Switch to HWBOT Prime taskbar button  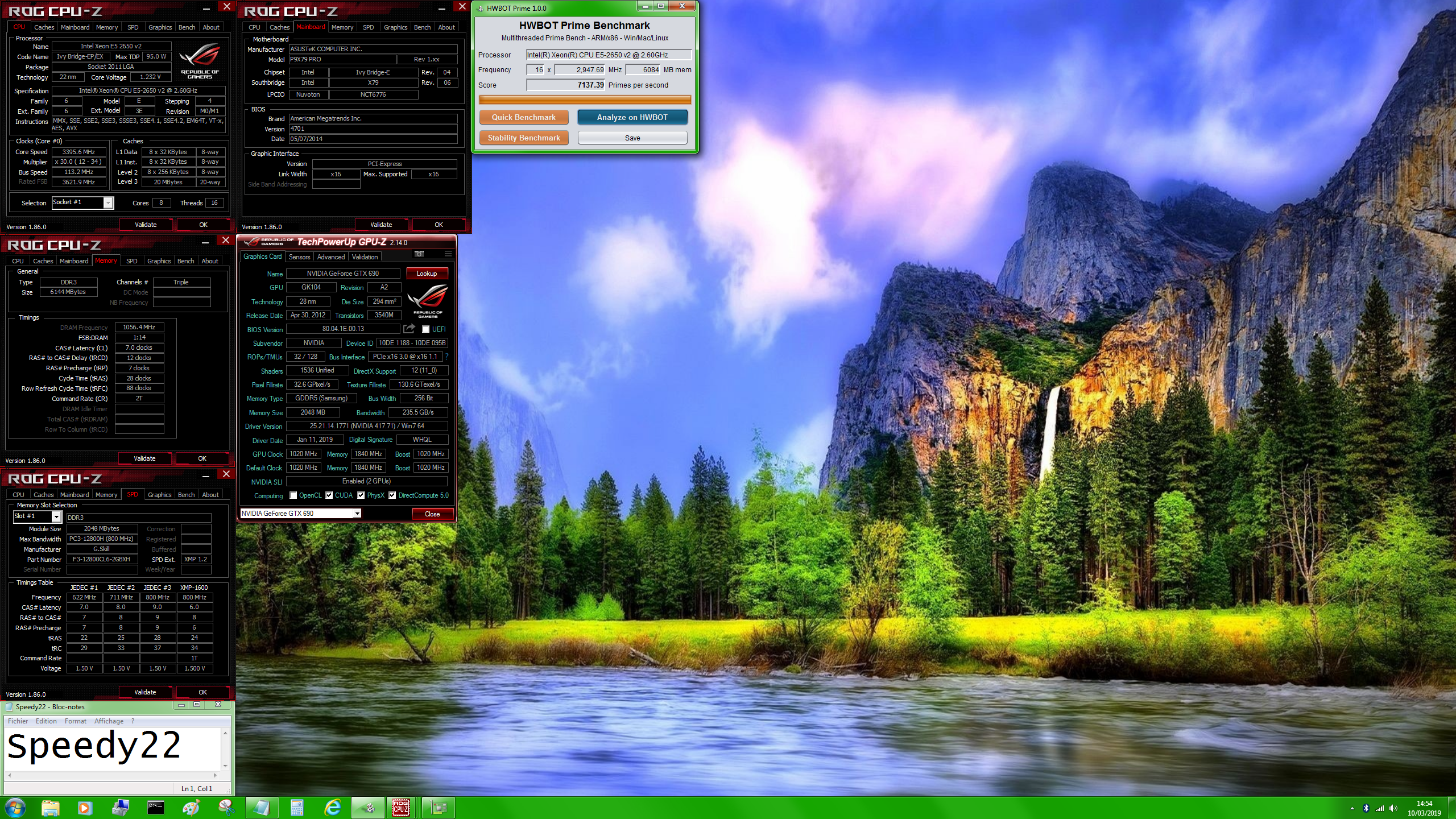coord(368,808)
